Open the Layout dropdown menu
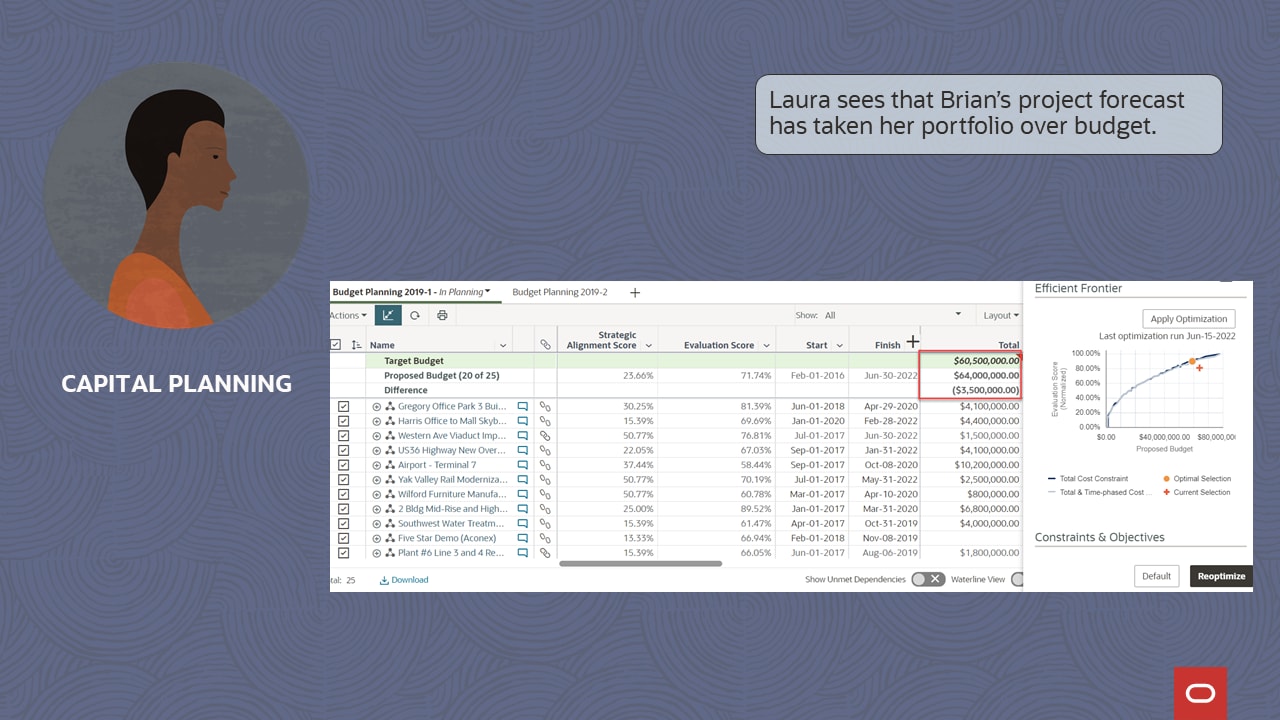1280x720 pixels. 1000,315
